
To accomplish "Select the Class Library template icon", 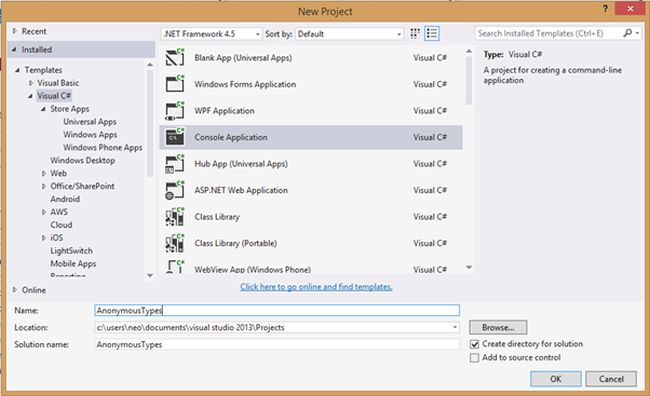I will pyautogui.click(x=175, y=217).
